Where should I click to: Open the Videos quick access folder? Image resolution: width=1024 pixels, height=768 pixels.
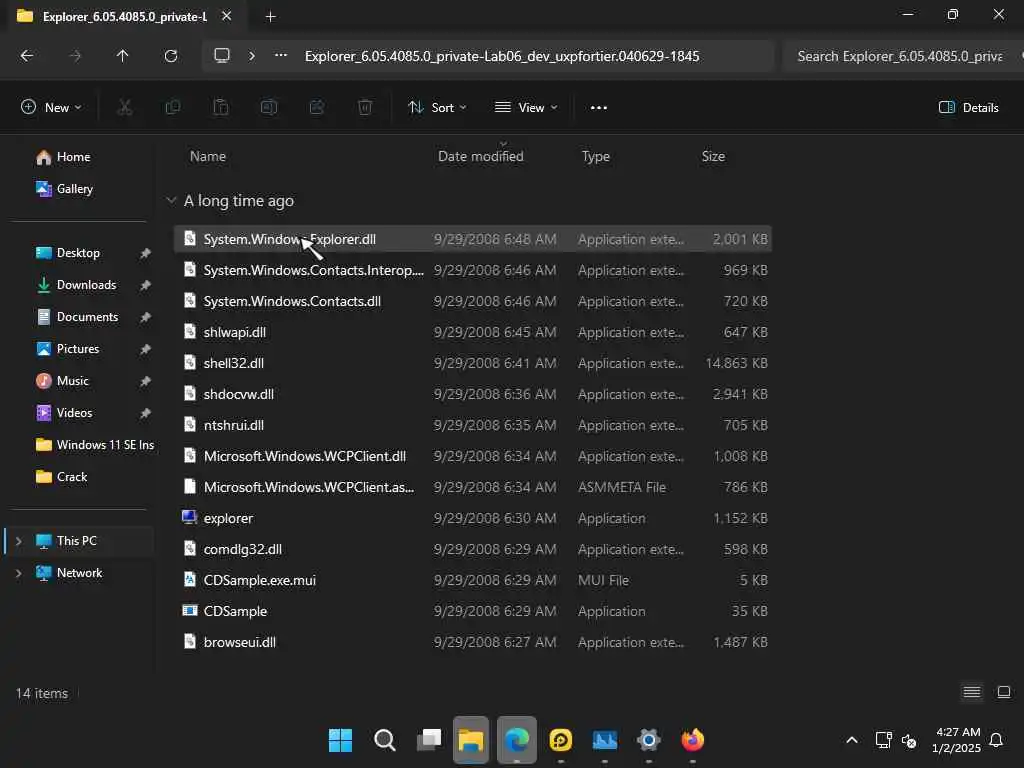click(74, 413)
